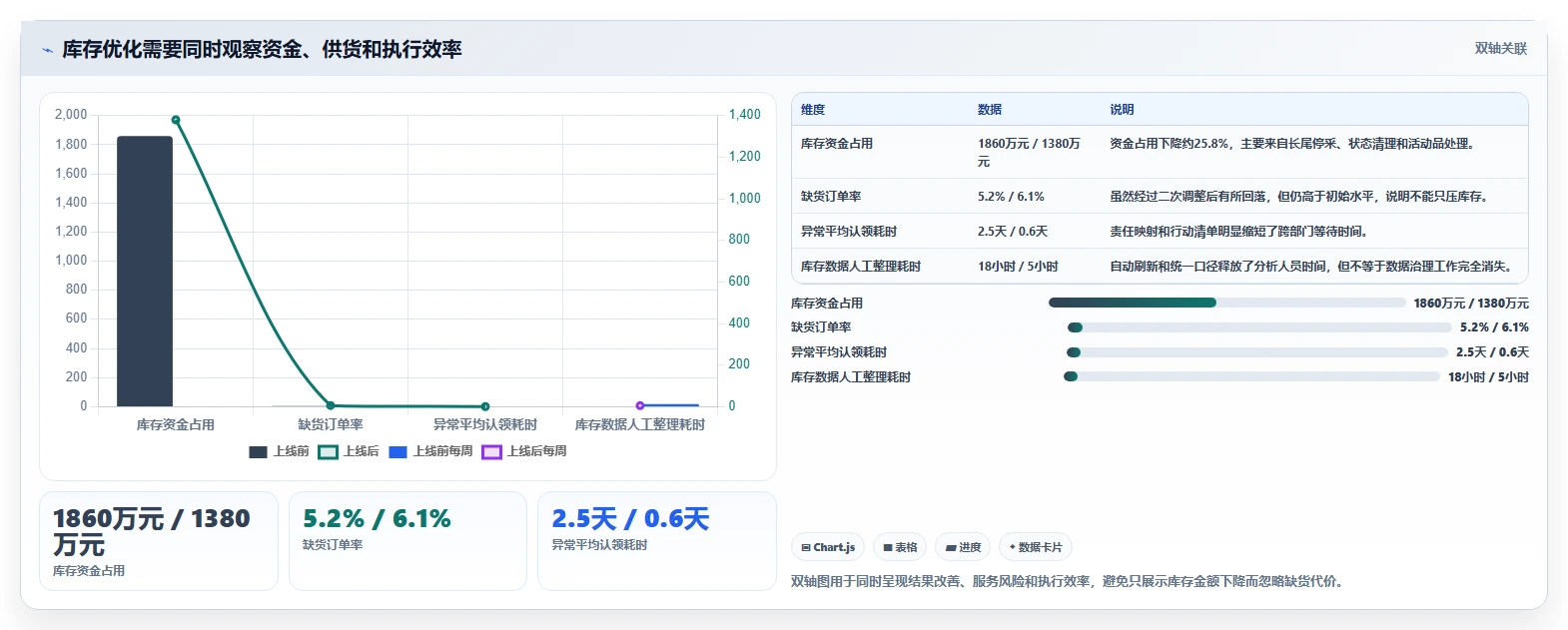The image size is (1568, 630).
Task: Click the green line point above 库存资金占用
Action: coord(176,120)
